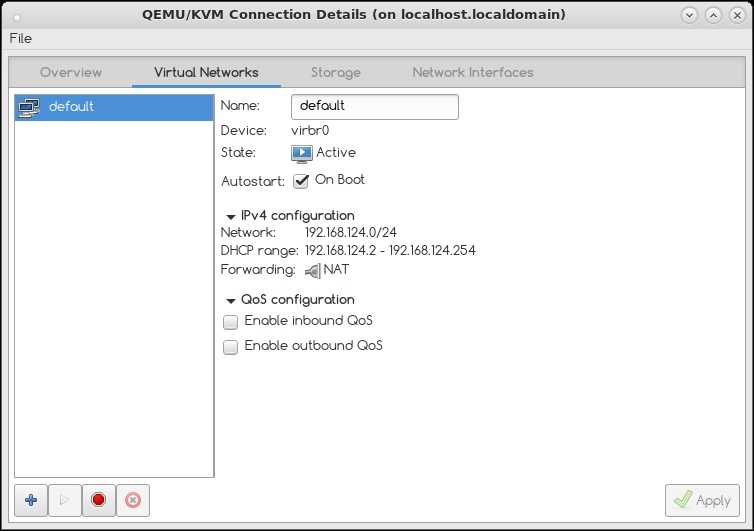
Task: Click the NAT forwarding text
Action: click(336, 269)
